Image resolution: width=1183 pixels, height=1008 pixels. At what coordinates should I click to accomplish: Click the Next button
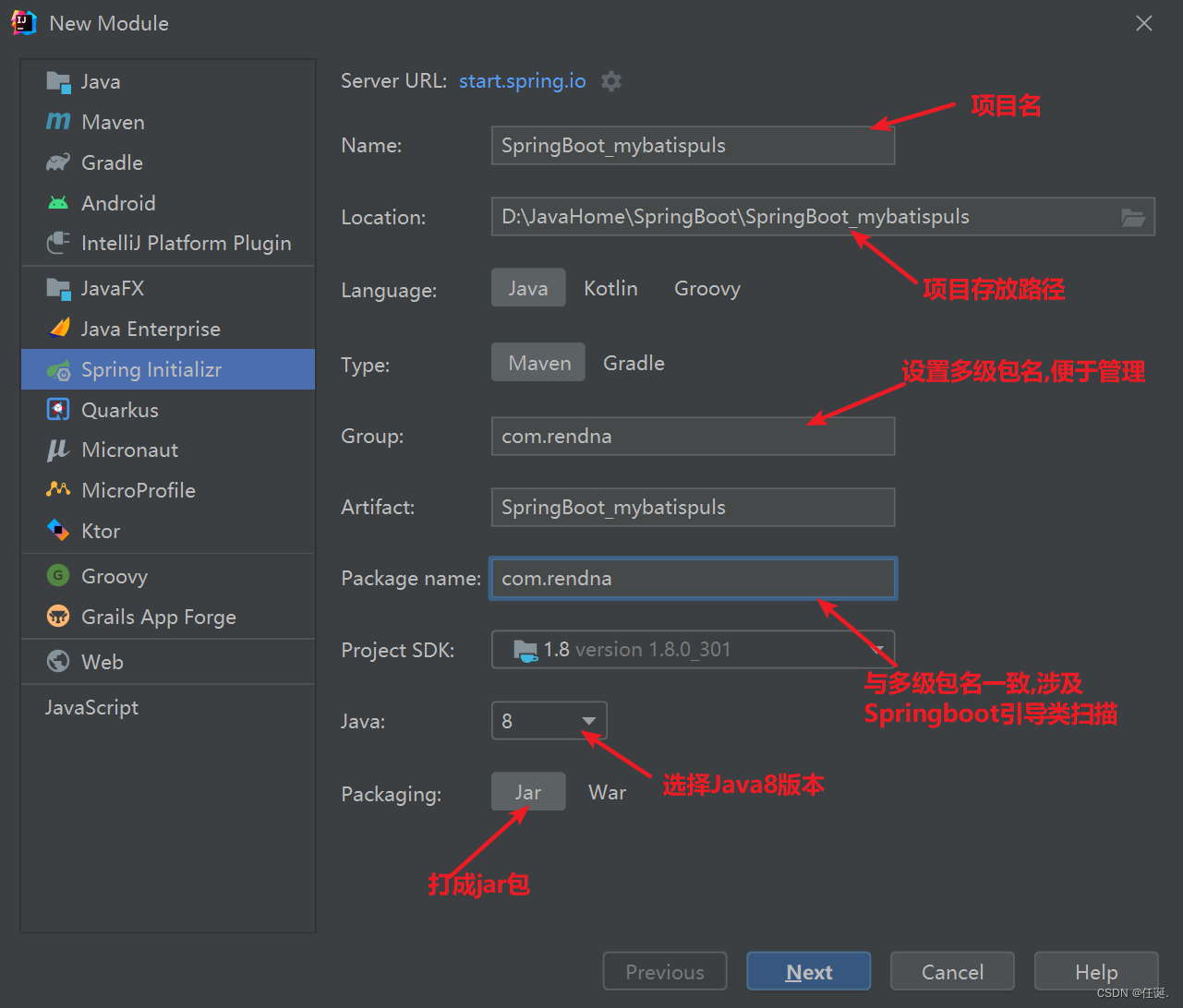tap(808, 972)
